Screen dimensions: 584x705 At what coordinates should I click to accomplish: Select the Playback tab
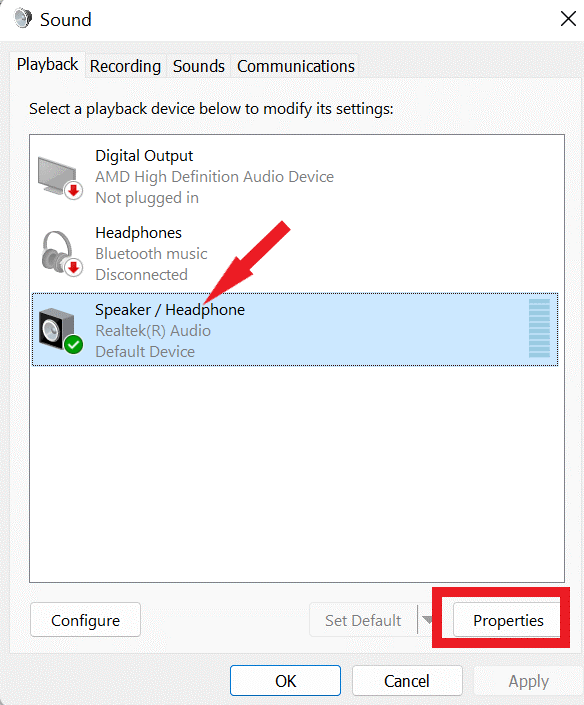pyautogui.click(x=47, y=64)
